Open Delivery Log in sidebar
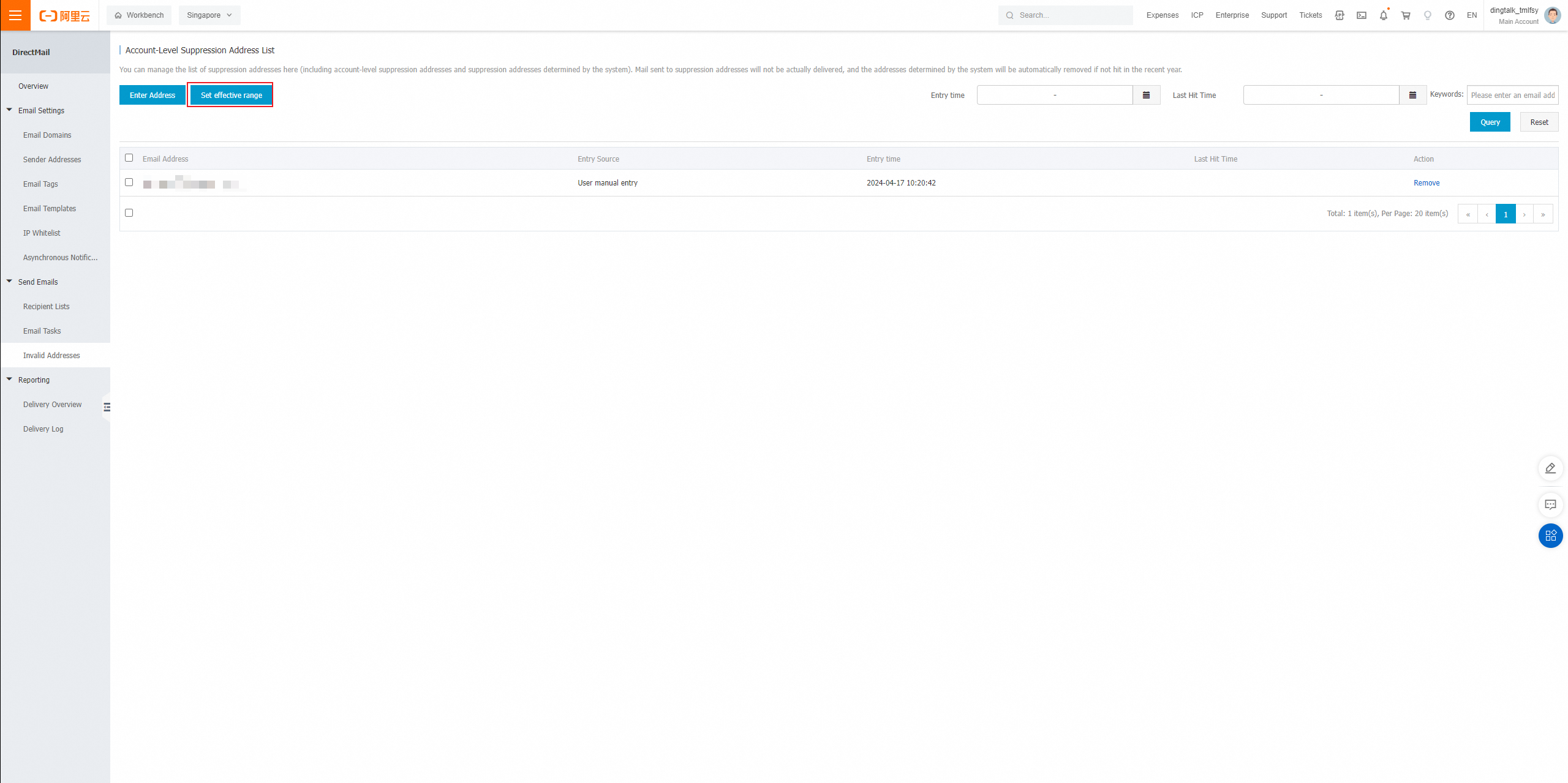 click(43, 429)
